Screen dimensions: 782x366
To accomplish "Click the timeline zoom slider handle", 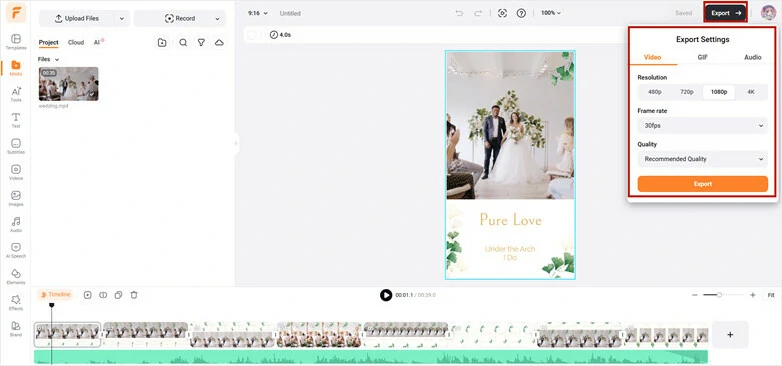I will pos(719,295).
